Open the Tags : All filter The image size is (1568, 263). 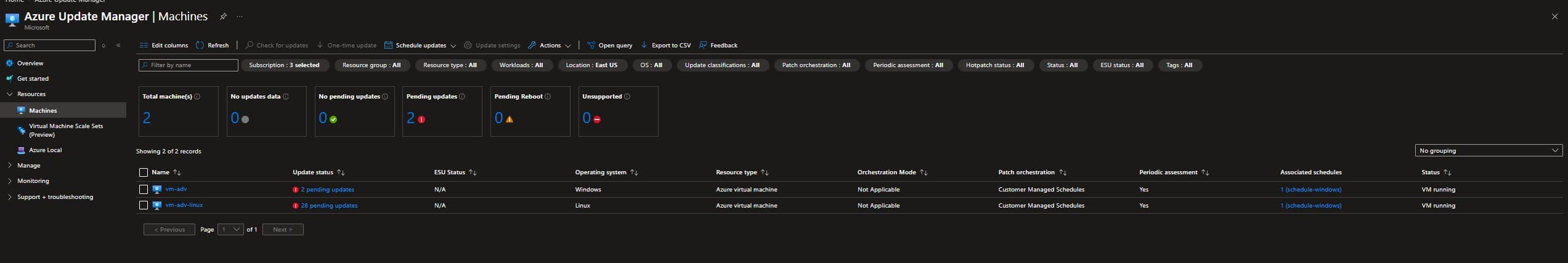(1179, 65)
